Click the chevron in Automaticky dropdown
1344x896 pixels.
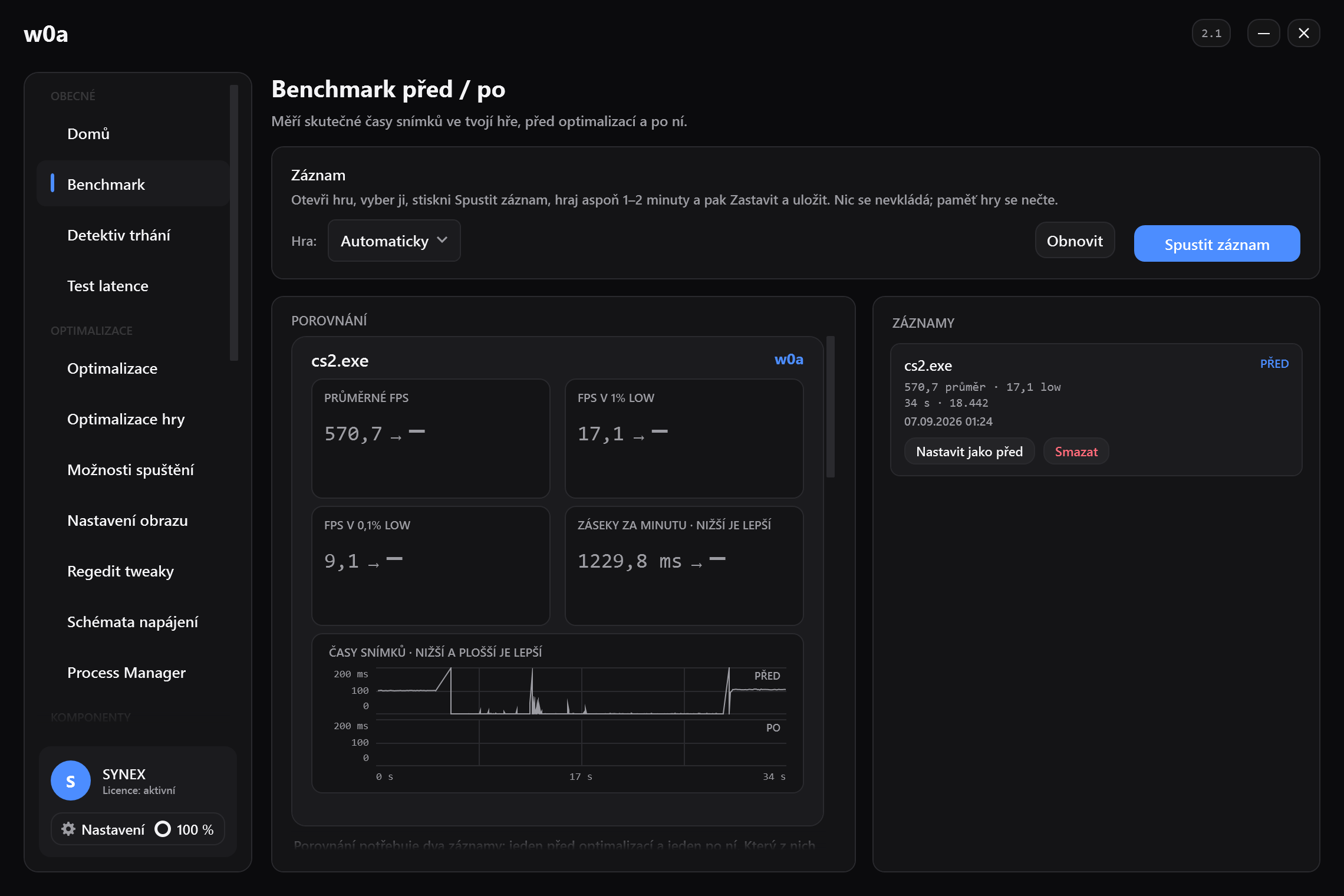442,240
